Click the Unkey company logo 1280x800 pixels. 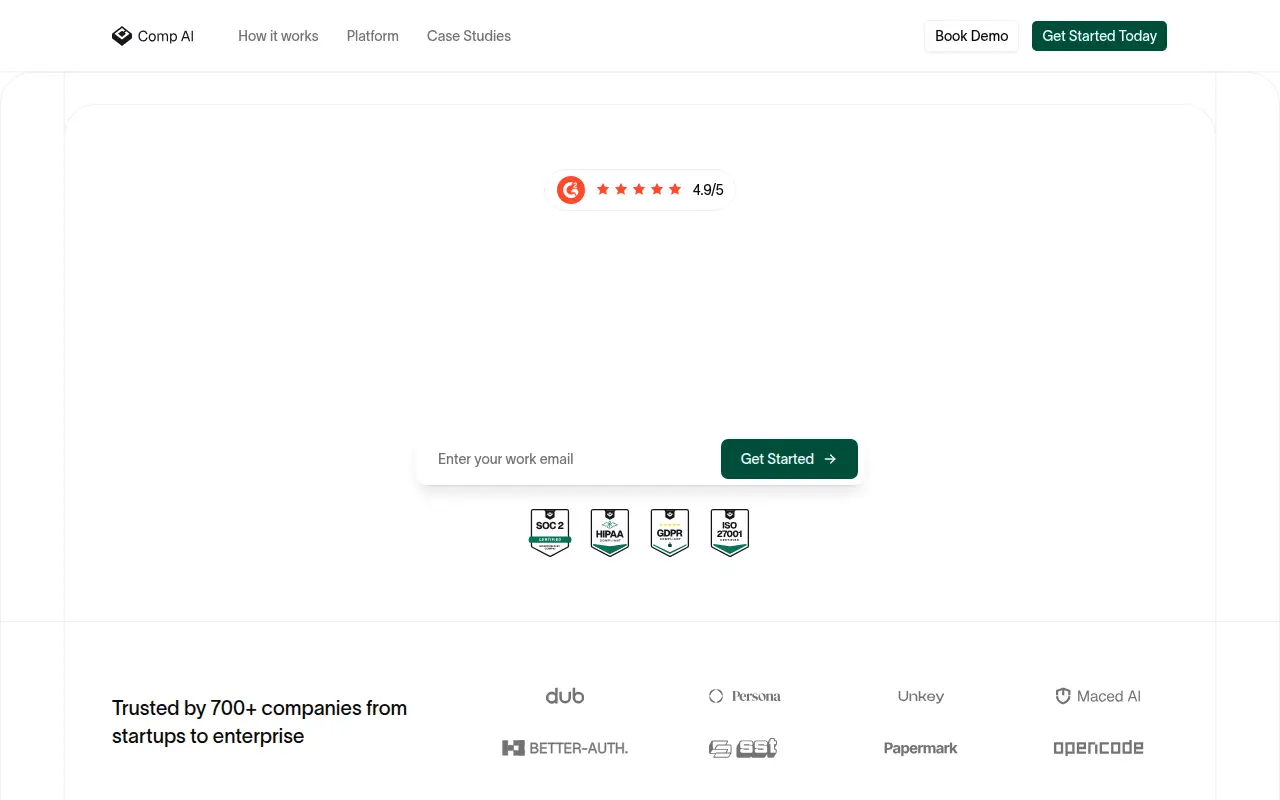921,696
